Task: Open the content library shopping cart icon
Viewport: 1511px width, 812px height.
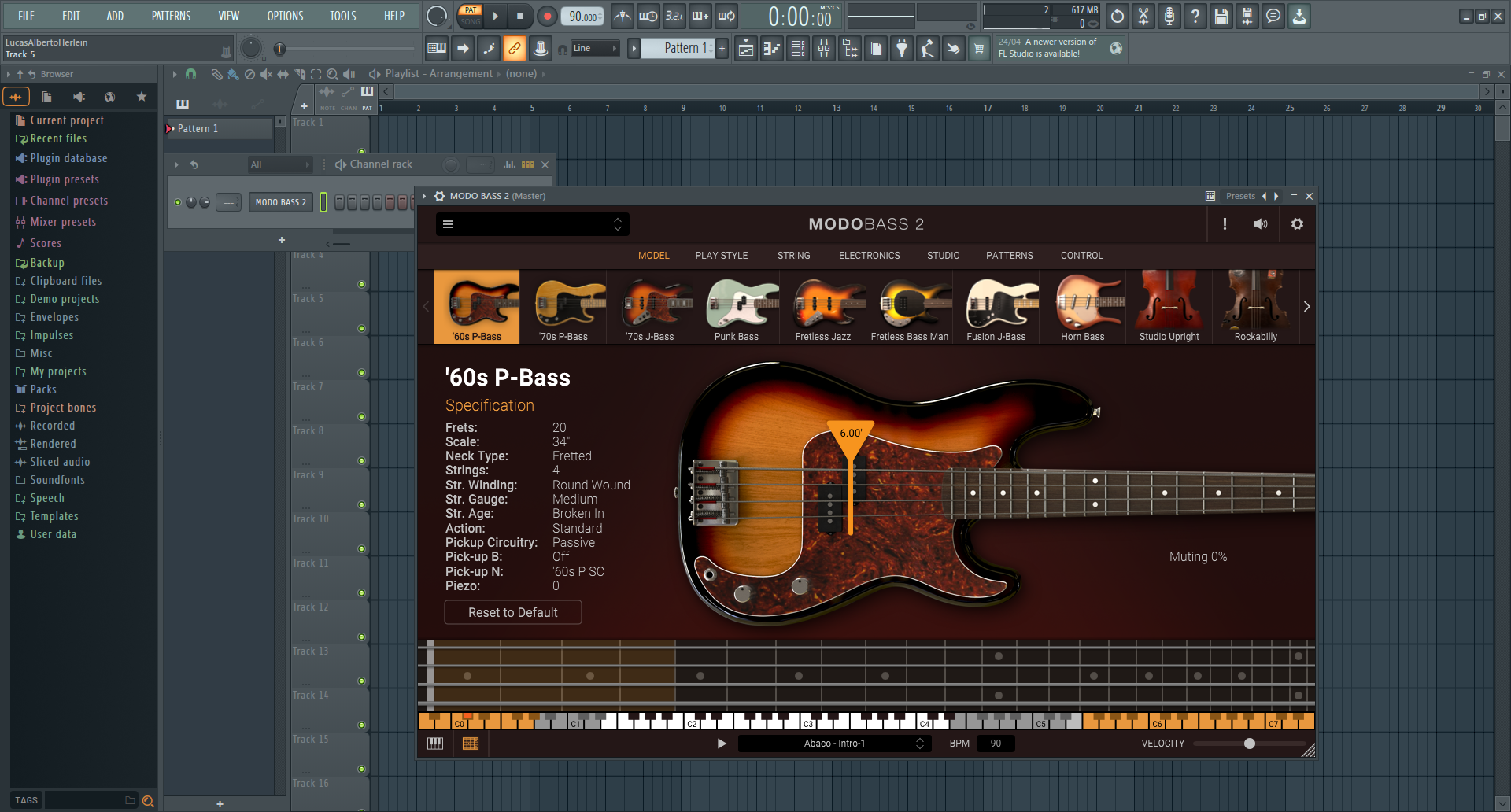Action: click(x=979, y=49)
